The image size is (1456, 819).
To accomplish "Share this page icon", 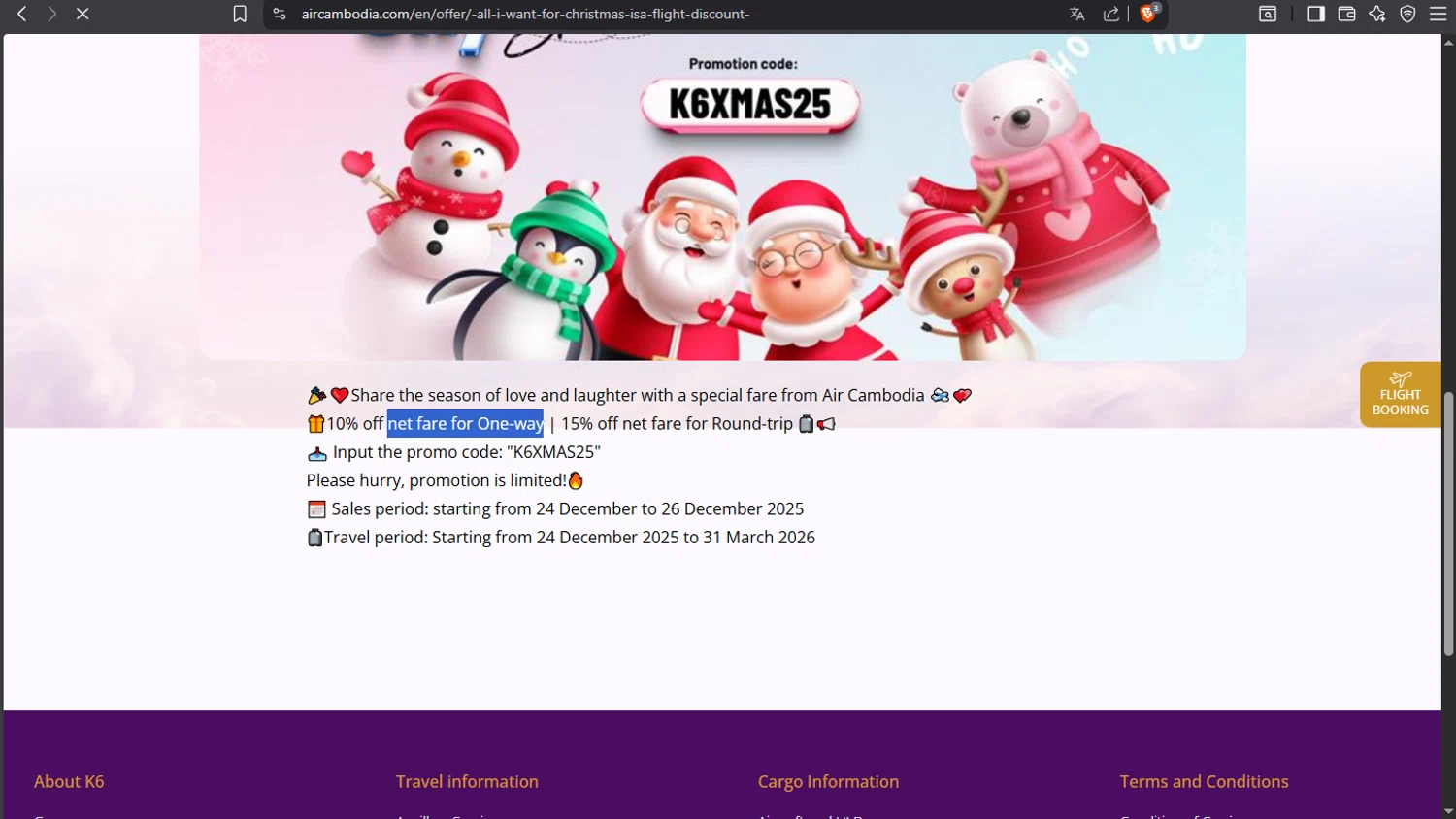I will click(x=1111, y=14).
